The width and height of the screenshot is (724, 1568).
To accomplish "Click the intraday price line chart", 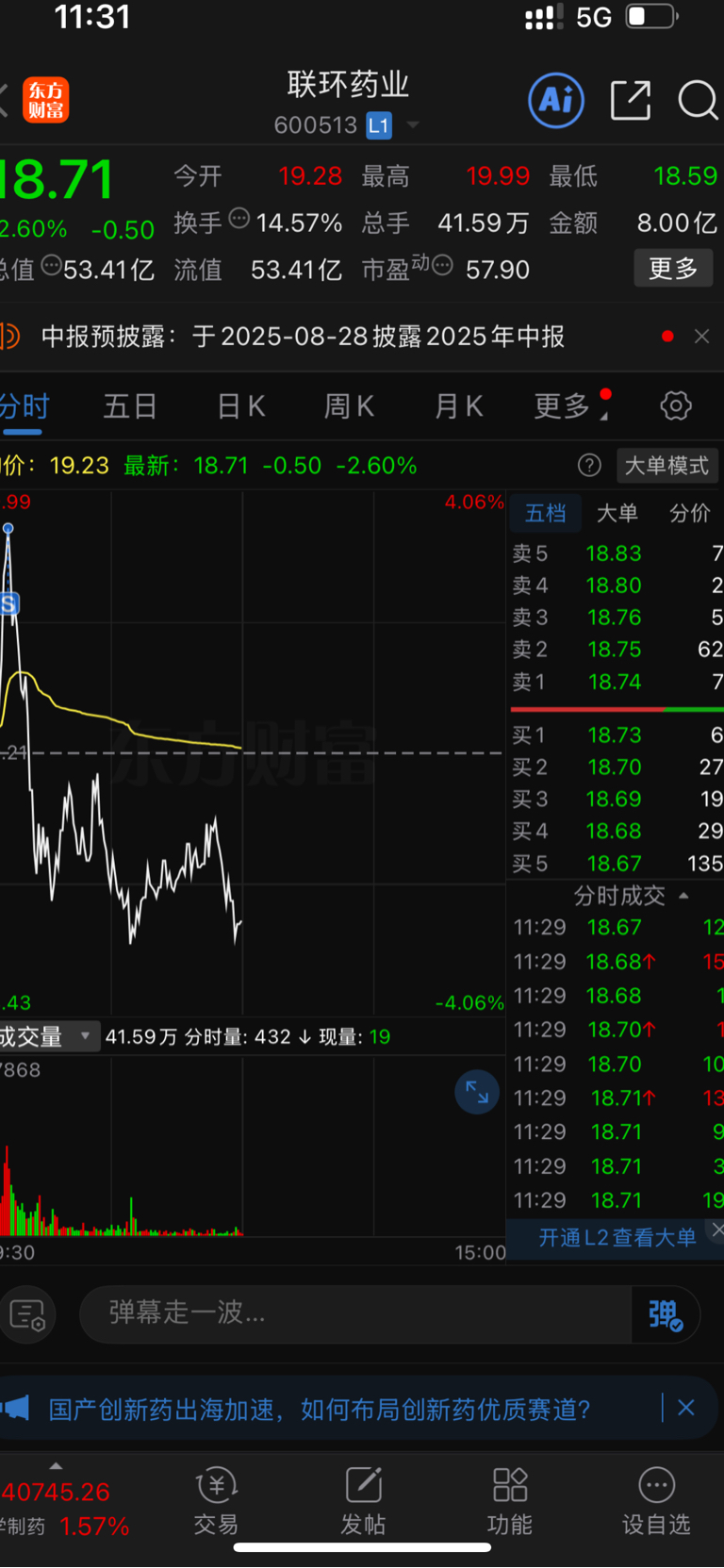I will 253,752.
